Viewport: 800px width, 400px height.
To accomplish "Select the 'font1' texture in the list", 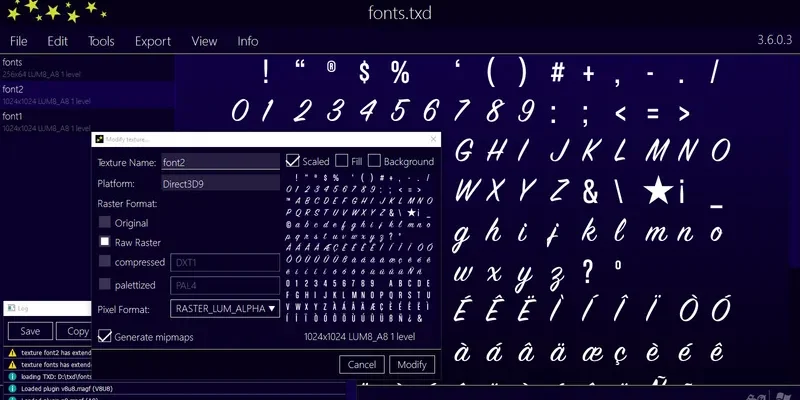I will [x=87, y=121].
